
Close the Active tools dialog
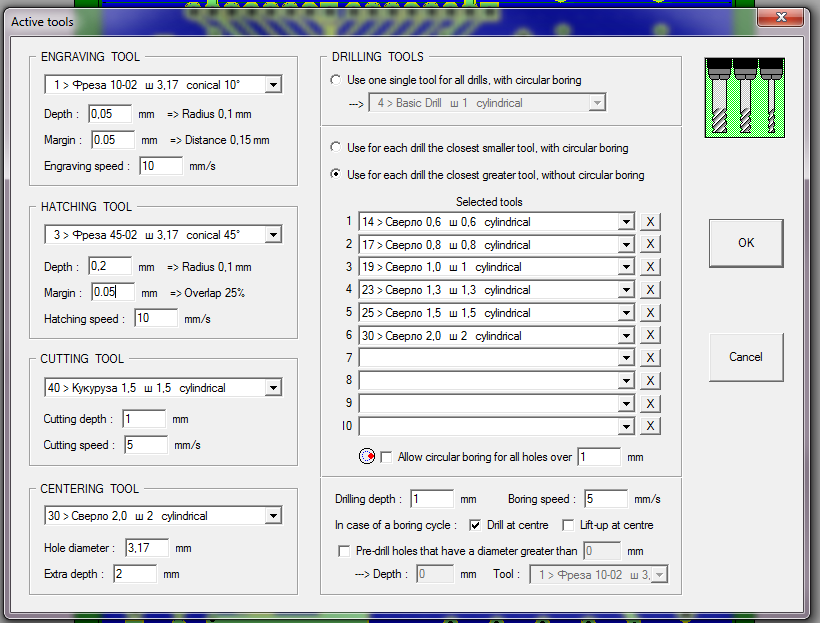click(780, 17)
